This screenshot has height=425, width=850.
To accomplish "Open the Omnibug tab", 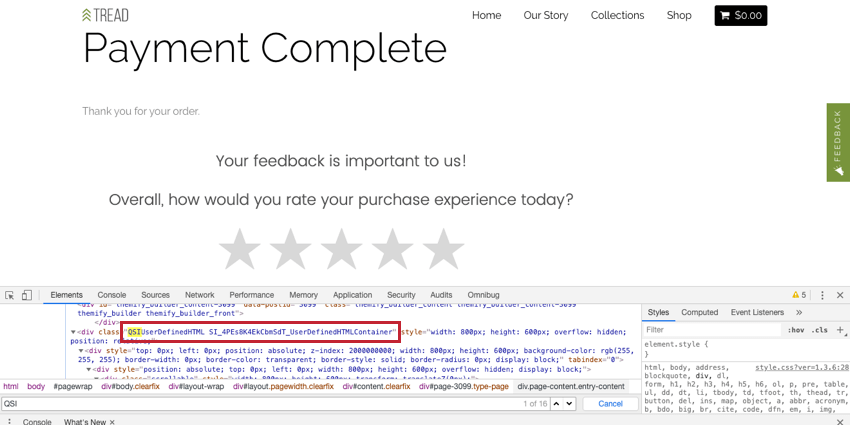I will [484, 295].
